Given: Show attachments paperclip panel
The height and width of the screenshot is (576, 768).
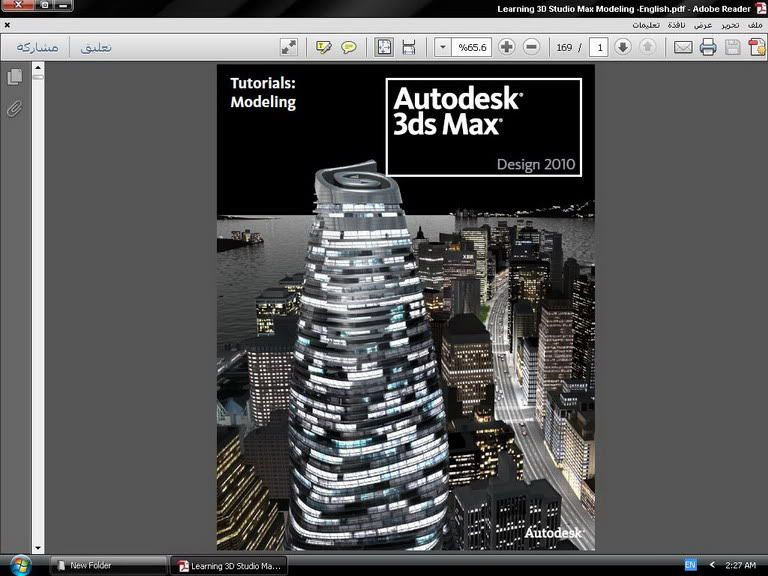Looking at the screenshot, I should 15,109.
